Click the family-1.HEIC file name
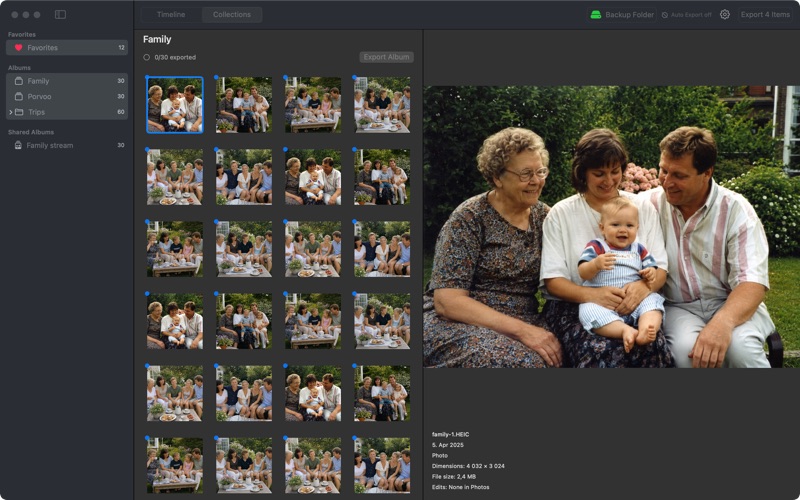This screenshot has height=500, width=800. pos(451,434)
